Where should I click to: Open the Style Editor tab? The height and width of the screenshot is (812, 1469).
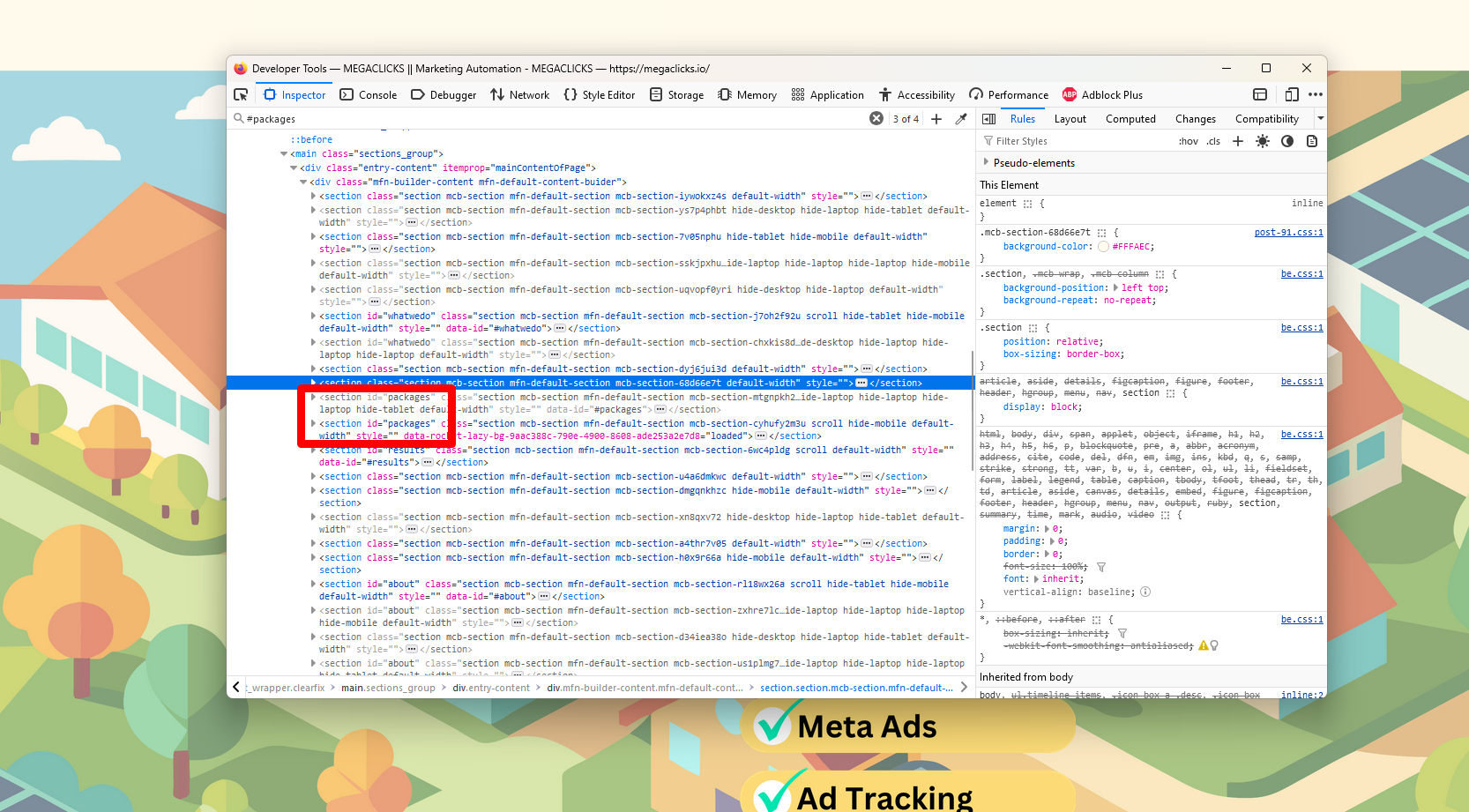point(600,94)
